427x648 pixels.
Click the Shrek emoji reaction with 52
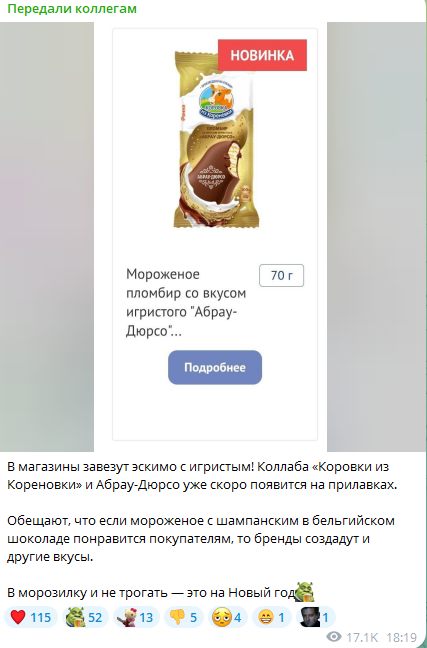tap(85, 617)
